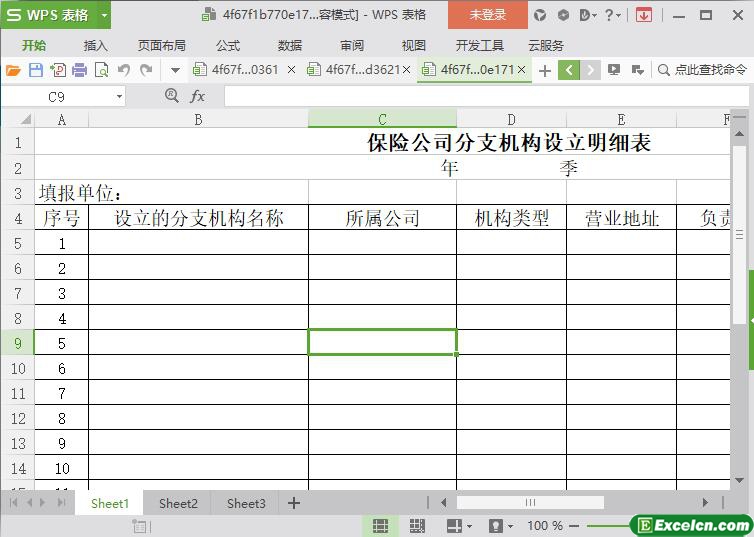Undo the last action
The image size is (754, 537).
click(x=124, y=70)
